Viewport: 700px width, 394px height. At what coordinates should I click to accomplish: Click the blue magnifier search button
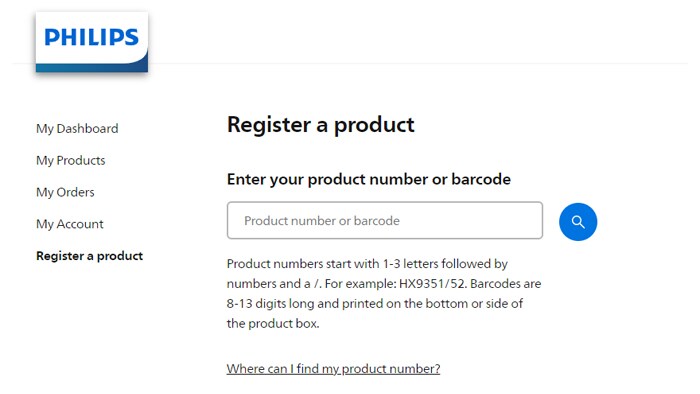click(578, 222)
